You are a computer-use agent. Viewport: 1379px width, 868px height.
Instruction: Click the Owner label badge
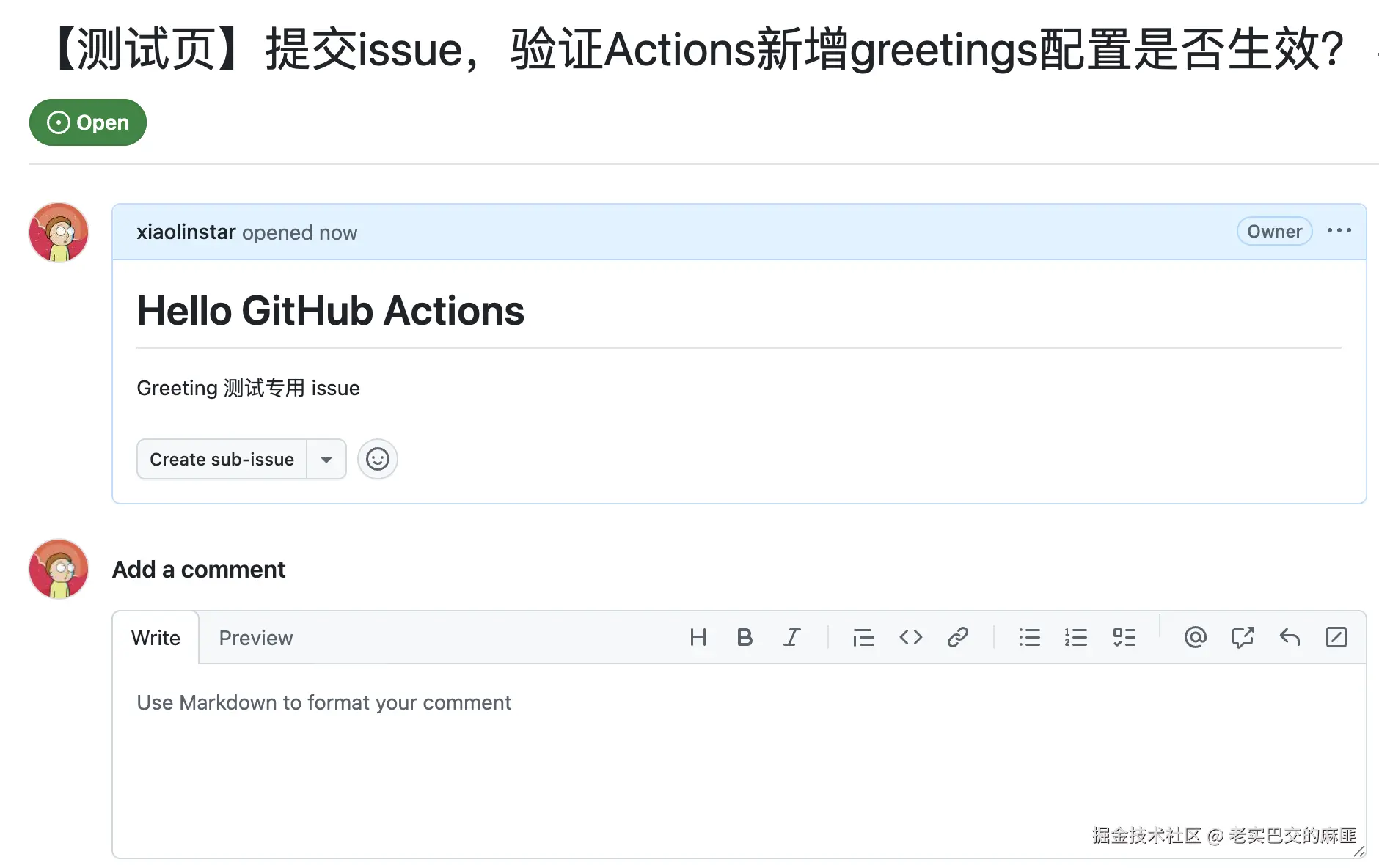[x=1275, y=231]
